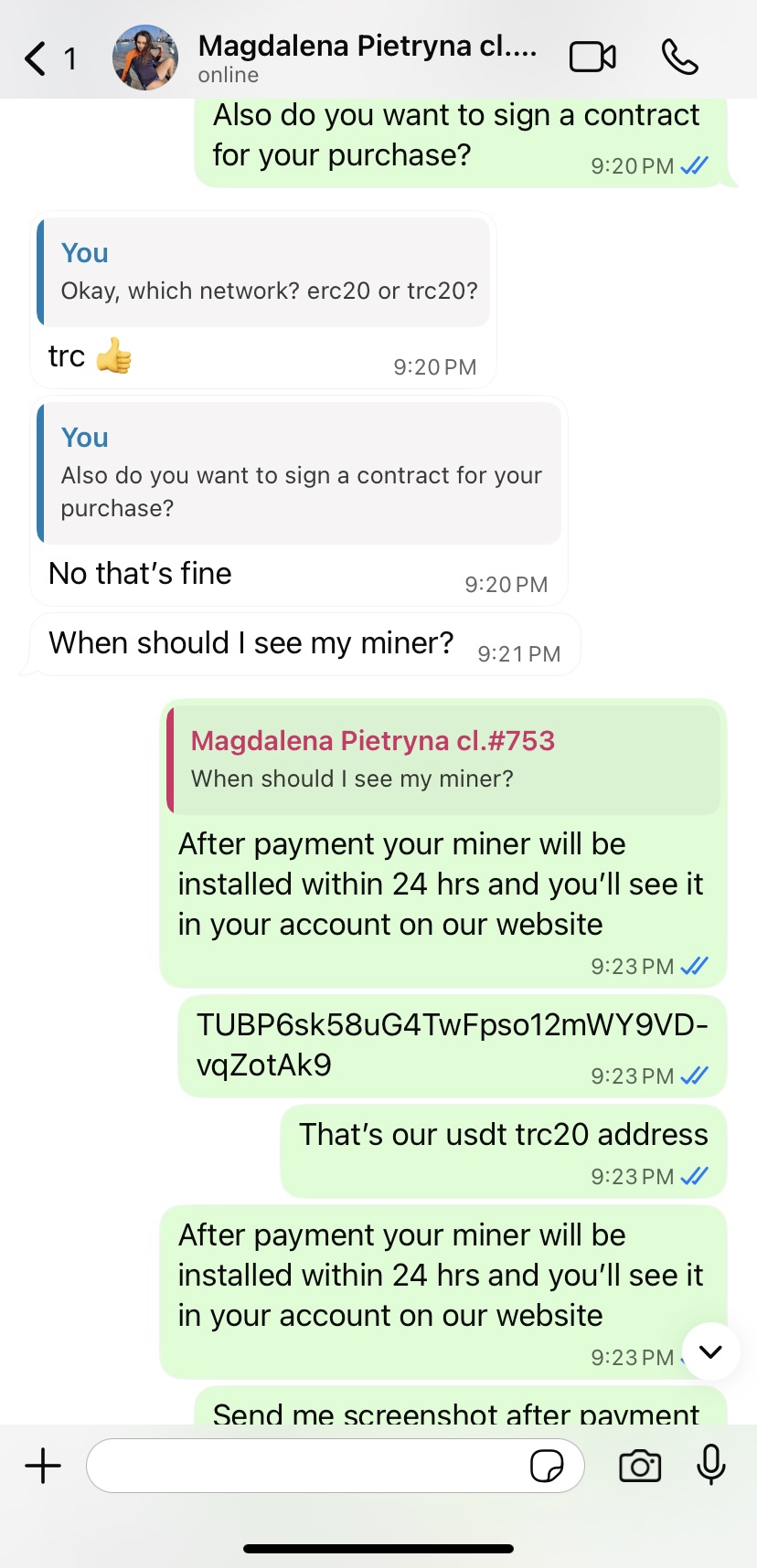The image size is (757, 1568).
Task: Open the sticker picker in message field
Action: click(x=547, y=1466)
